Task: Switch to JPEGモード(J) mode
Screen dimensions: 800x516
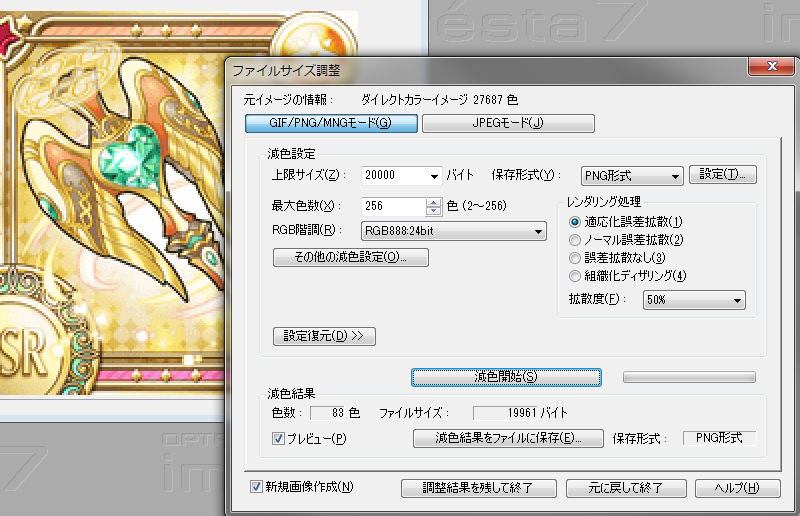Action: point(508,123)
